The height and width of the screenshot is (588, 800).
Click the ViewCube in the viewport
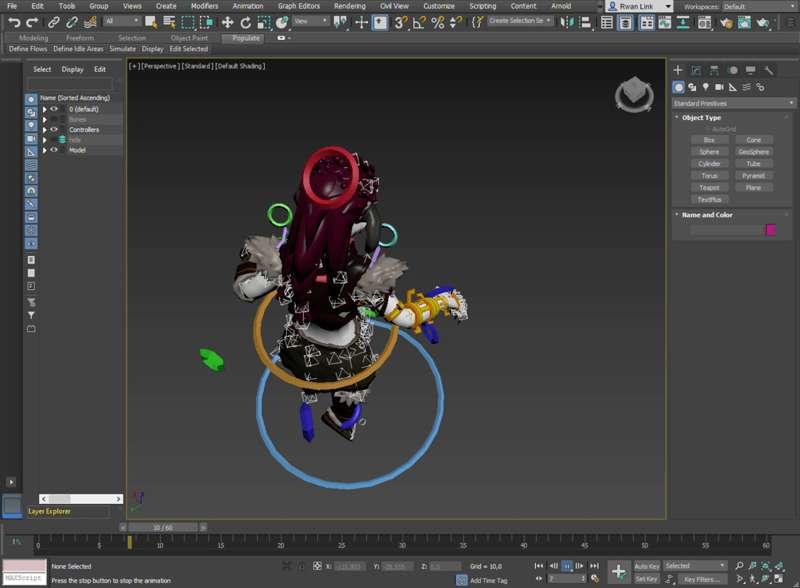[x=634, y=93]
